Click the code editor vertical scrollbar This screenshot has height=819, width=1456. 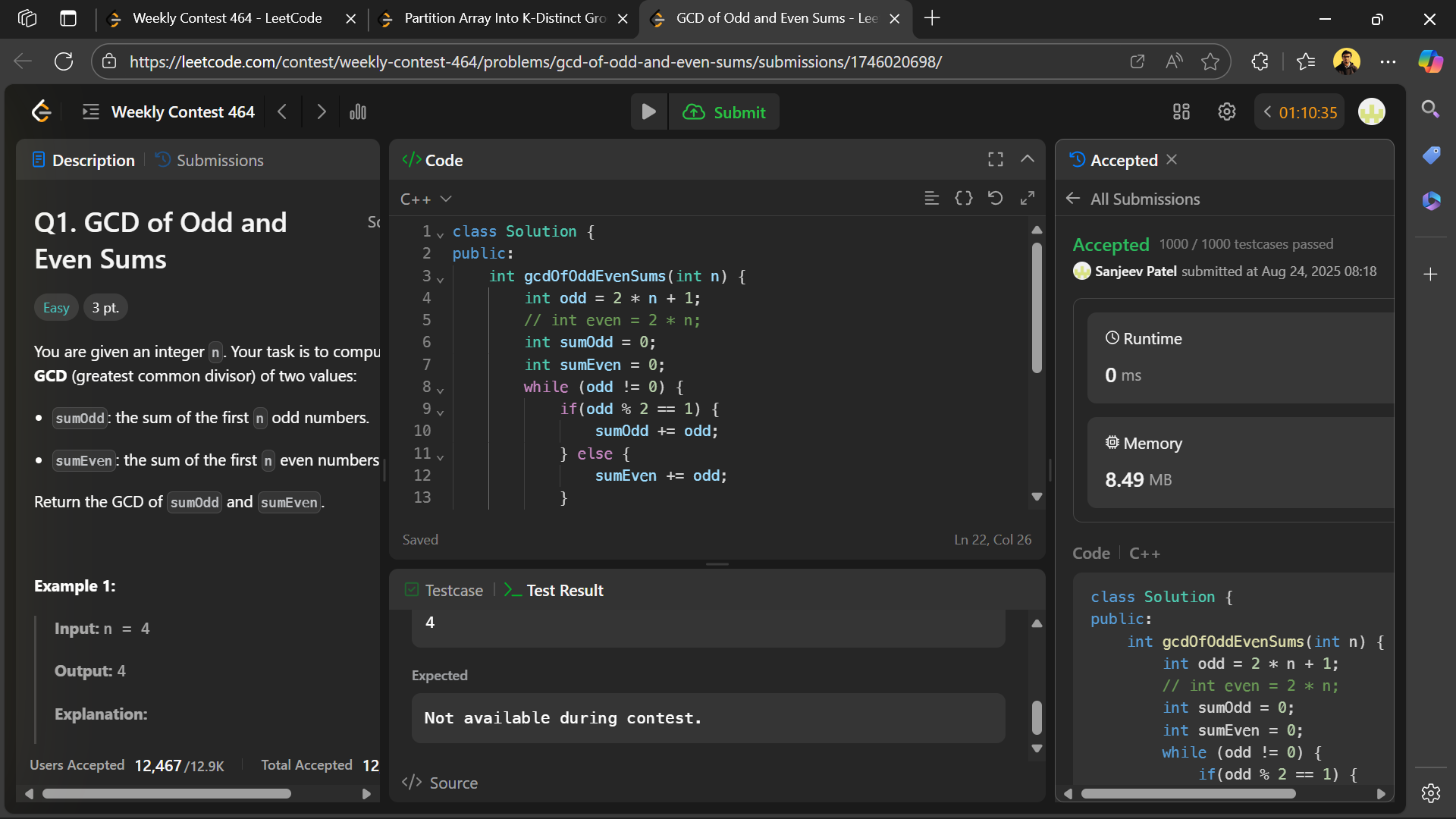(1037, 307)
